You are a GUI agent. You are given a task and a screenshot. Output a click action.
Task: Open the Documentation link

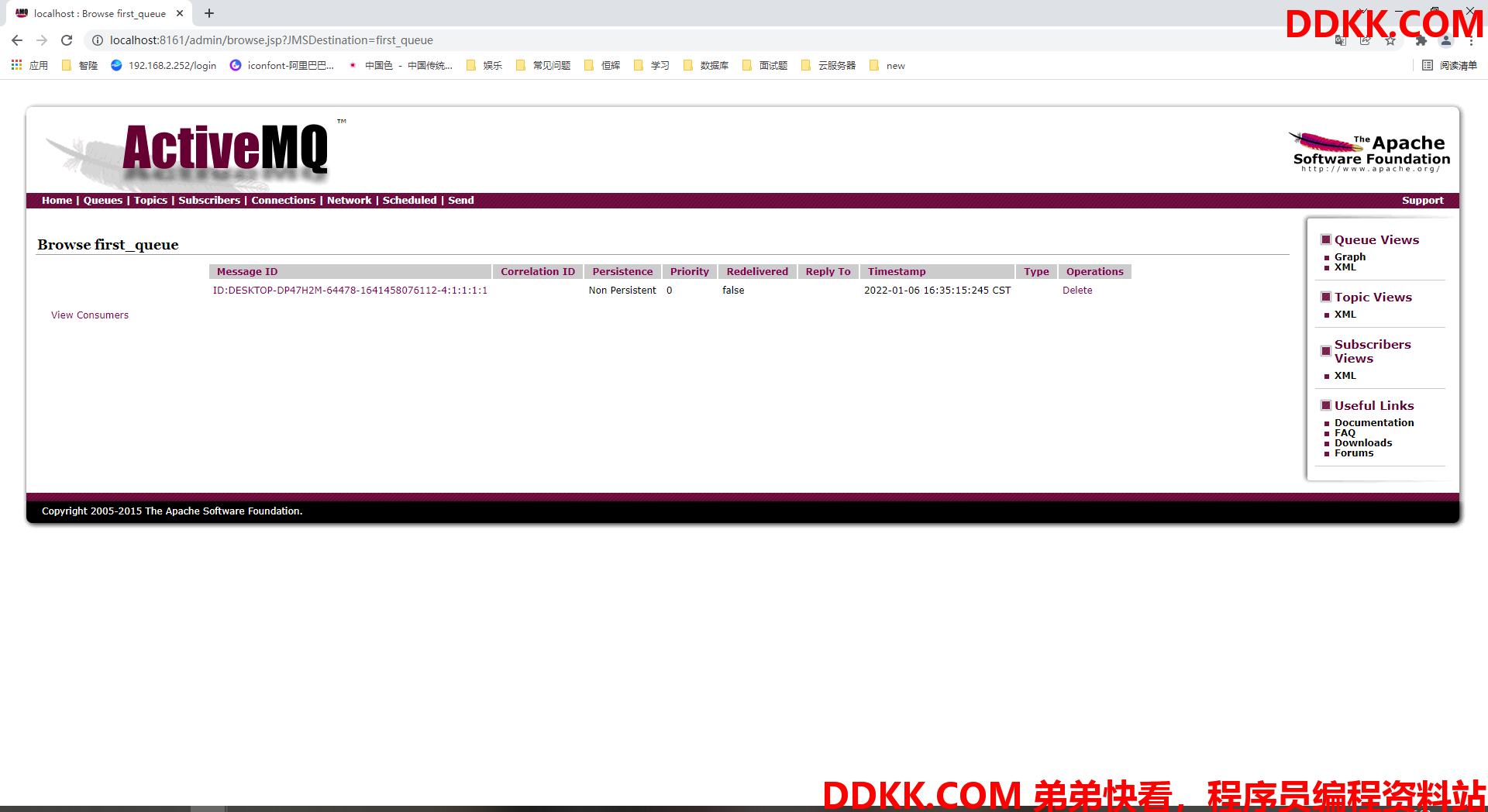[1374, 422]
